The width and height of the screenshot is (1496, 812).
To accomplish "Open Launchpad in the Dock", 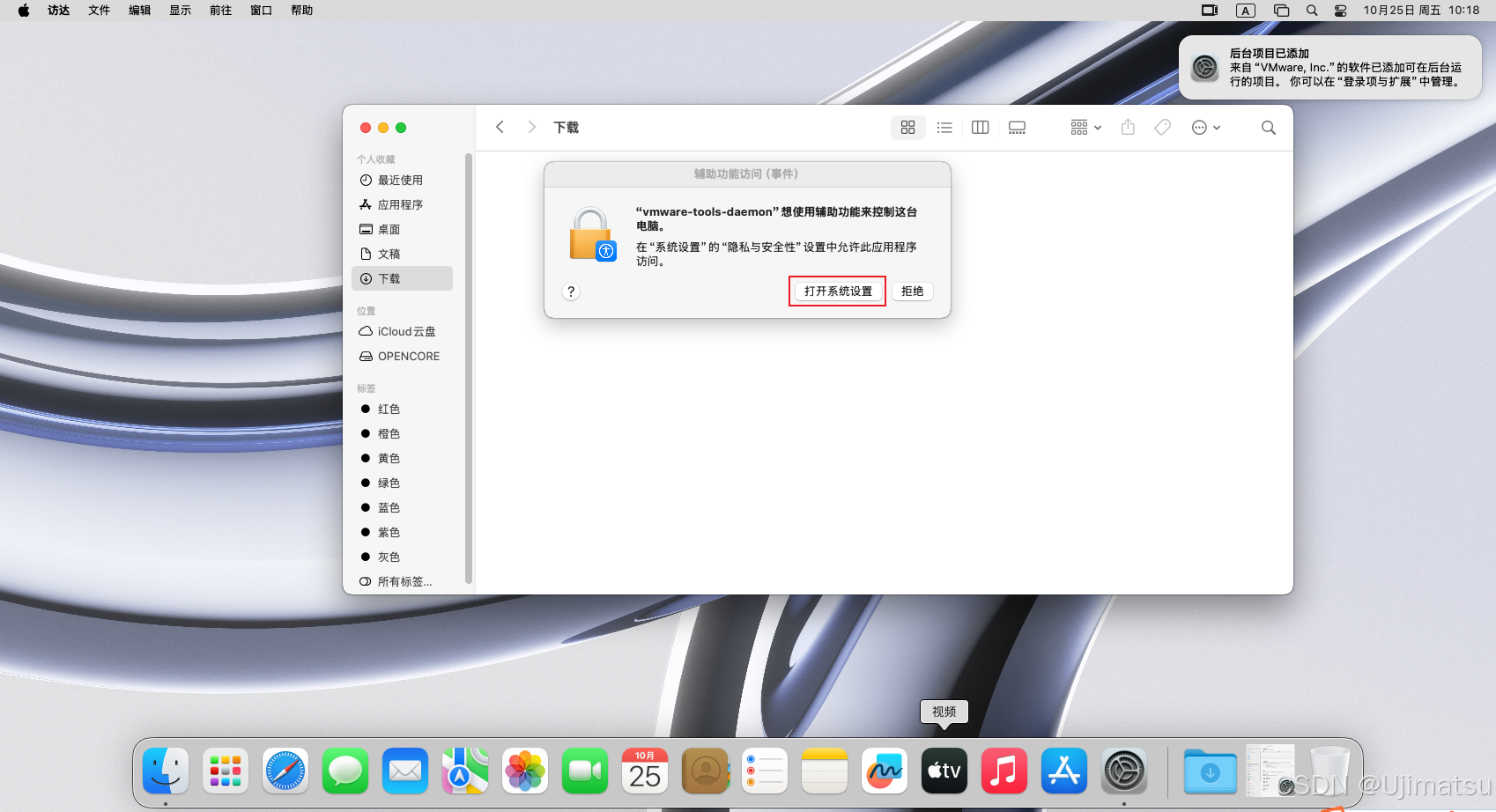I will click(x=226, y=771).
